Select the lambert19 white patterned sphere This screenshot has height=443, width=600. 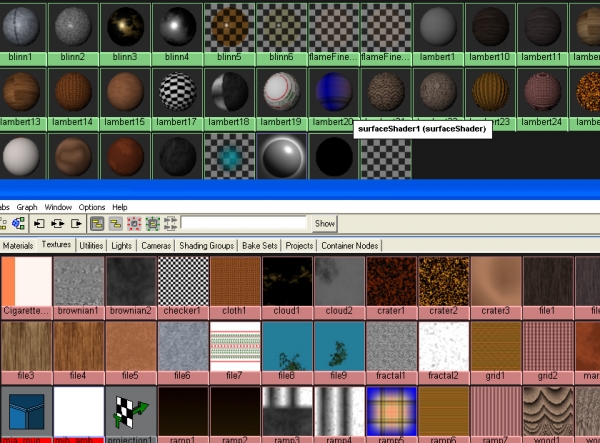click(x=281, y=93)
